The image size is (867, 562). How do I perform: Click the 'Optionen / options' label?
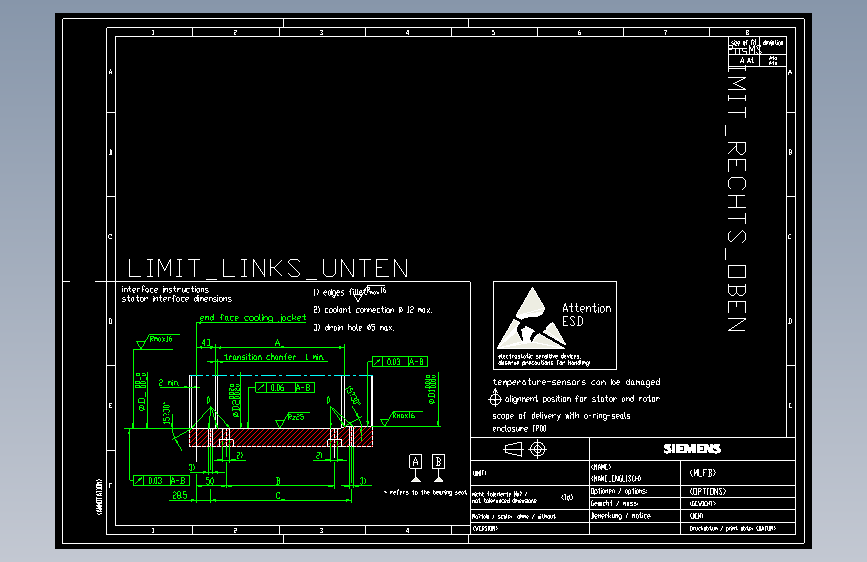click(x=619, y=491)
